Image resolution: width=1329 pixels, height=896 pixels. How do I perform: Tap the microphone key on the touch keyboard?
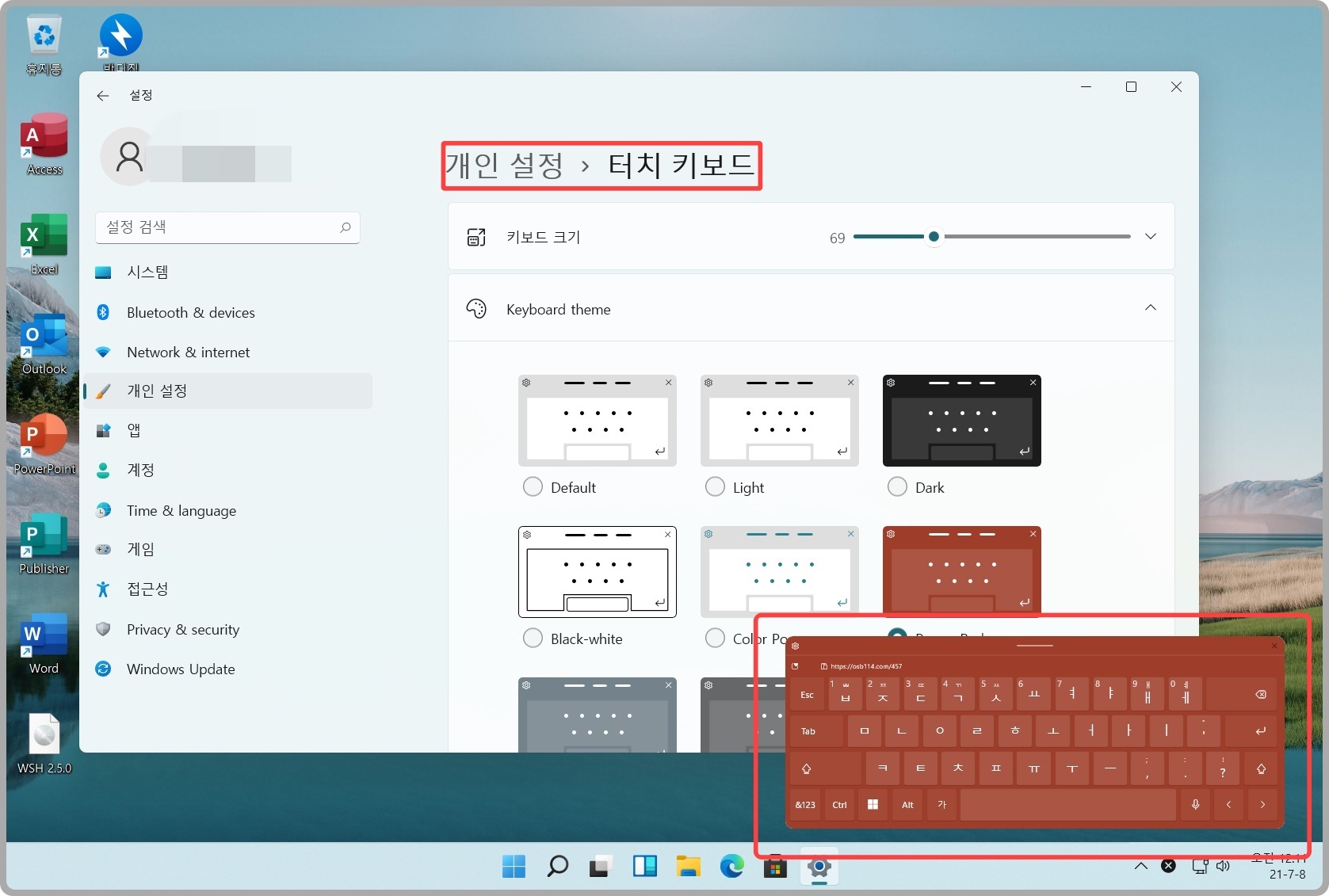(x=1195, y=805)
